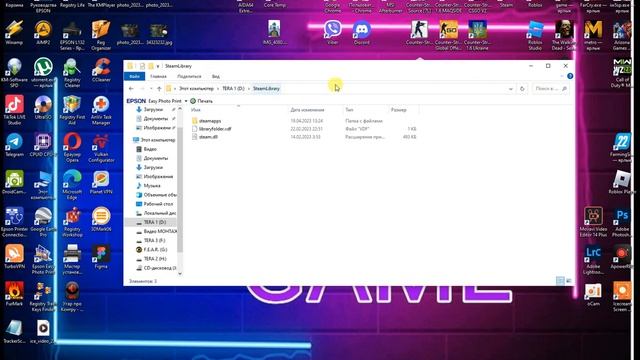Click TERA 1 (D:) in address breadcrumb
This screenshot has height=360, width=640.
[233, 89]
